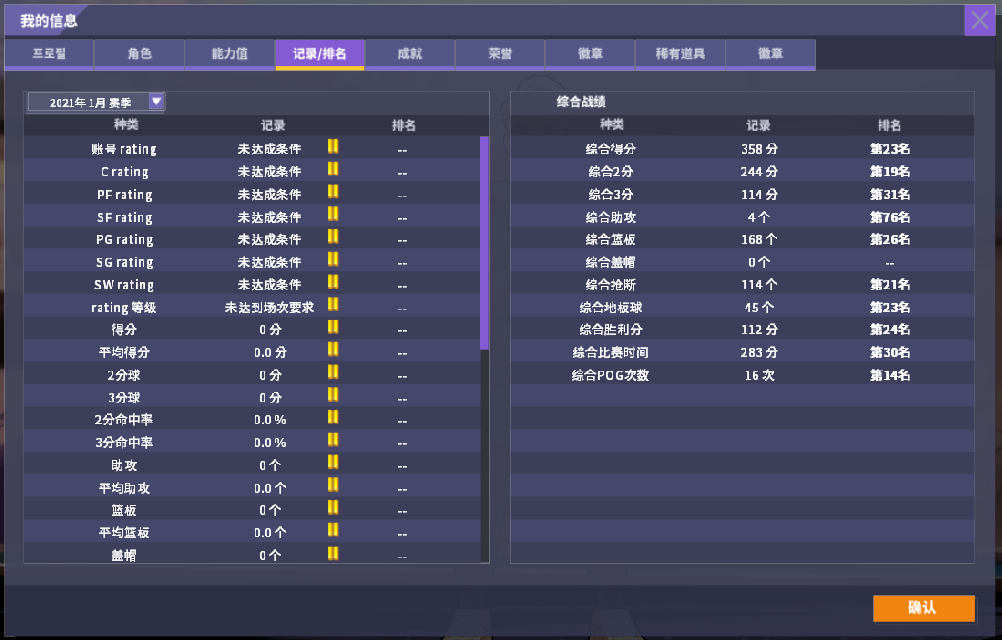Go to the 成就 tab
Screen dimensions: 1002x640
coord(410,54)
